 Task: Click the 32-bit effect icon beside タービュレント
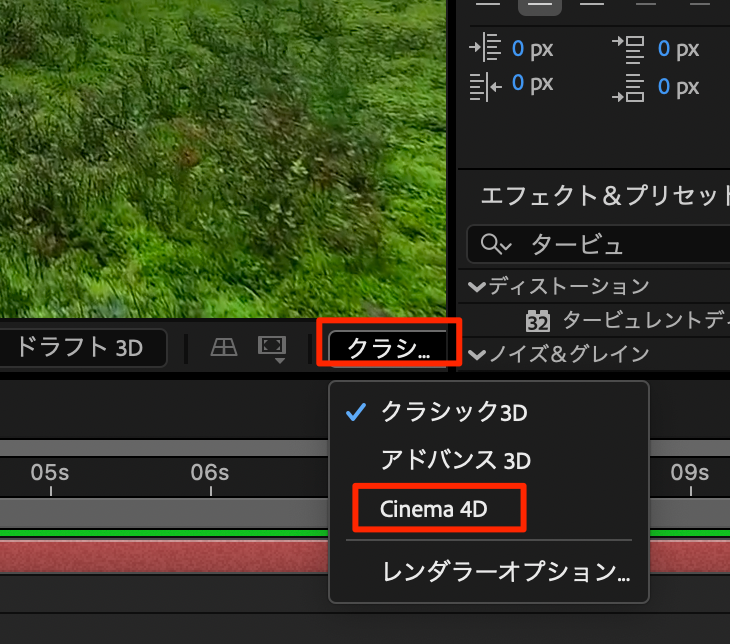pyautogui.click(x=538, y=321)
